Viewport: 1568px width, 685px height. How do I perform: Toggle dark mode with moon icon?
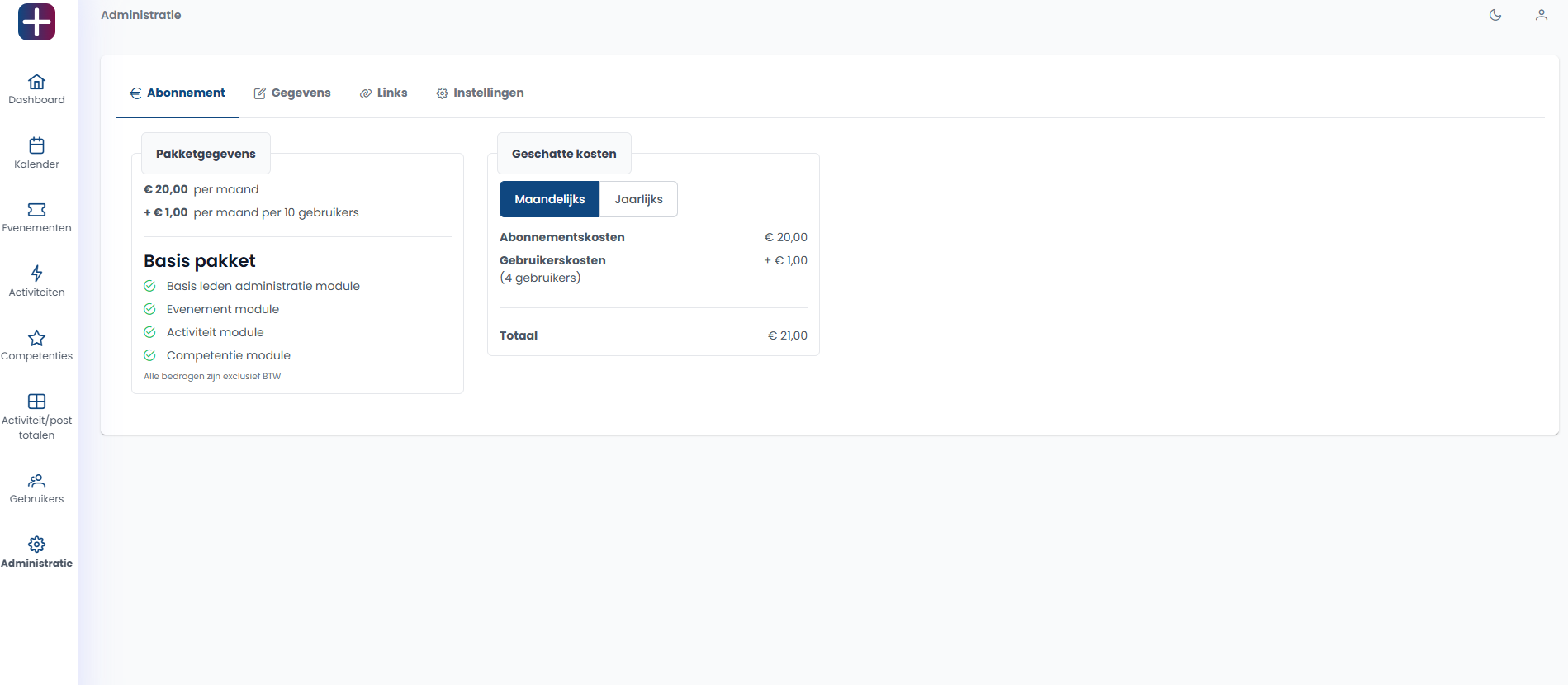1495,15
